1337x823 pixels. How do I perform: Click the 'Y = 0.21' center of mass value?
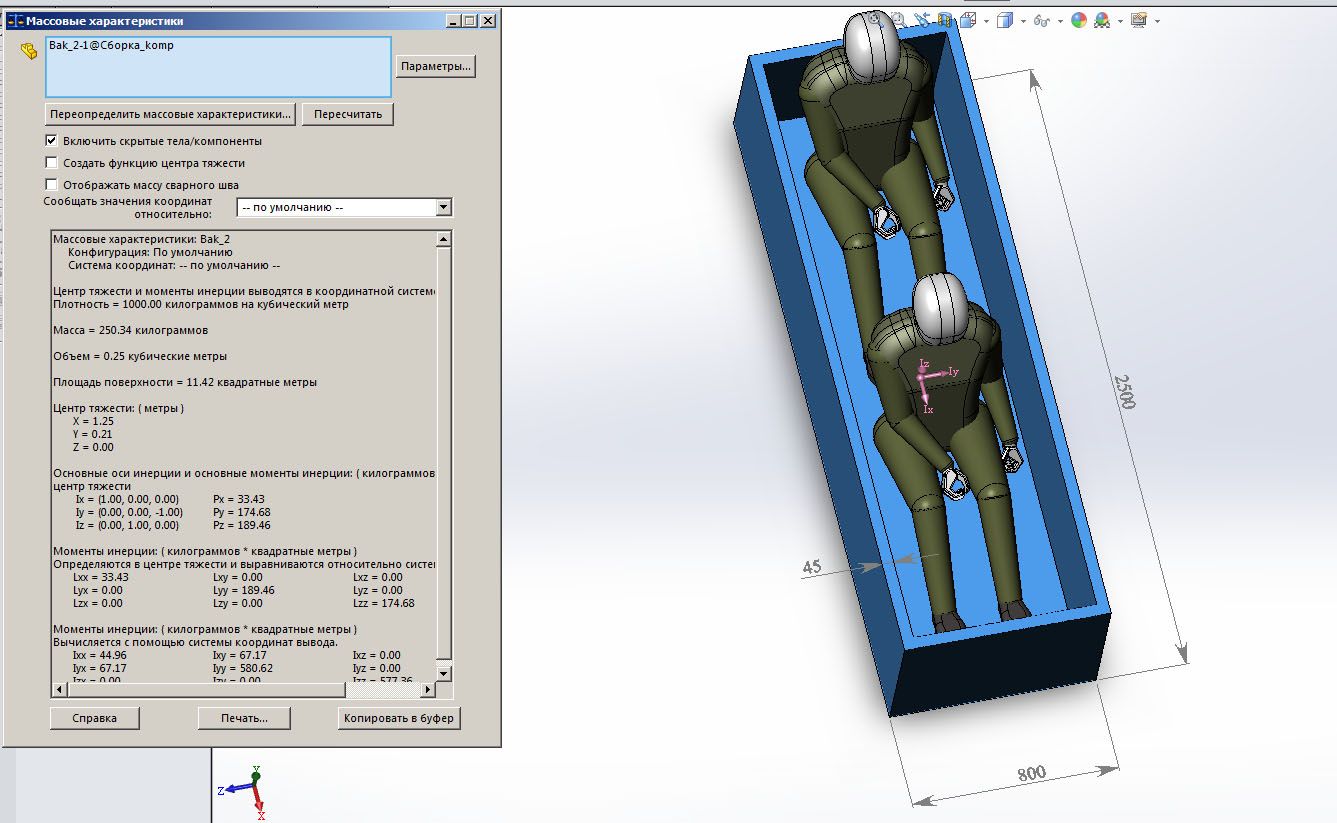click(x=93, y=434)
